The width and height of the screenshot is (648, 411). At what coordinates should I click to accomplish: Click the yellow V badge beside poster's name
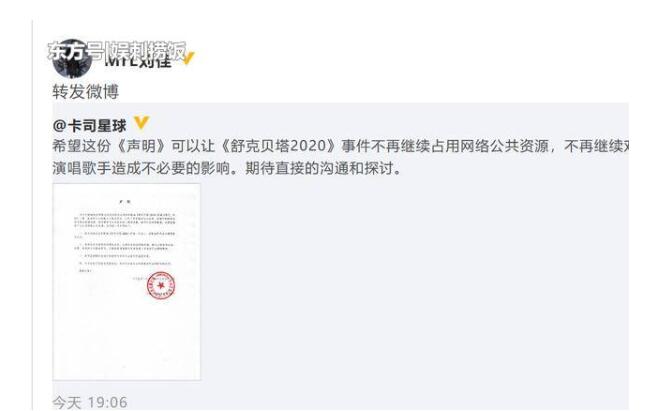(x=188, y=58)
